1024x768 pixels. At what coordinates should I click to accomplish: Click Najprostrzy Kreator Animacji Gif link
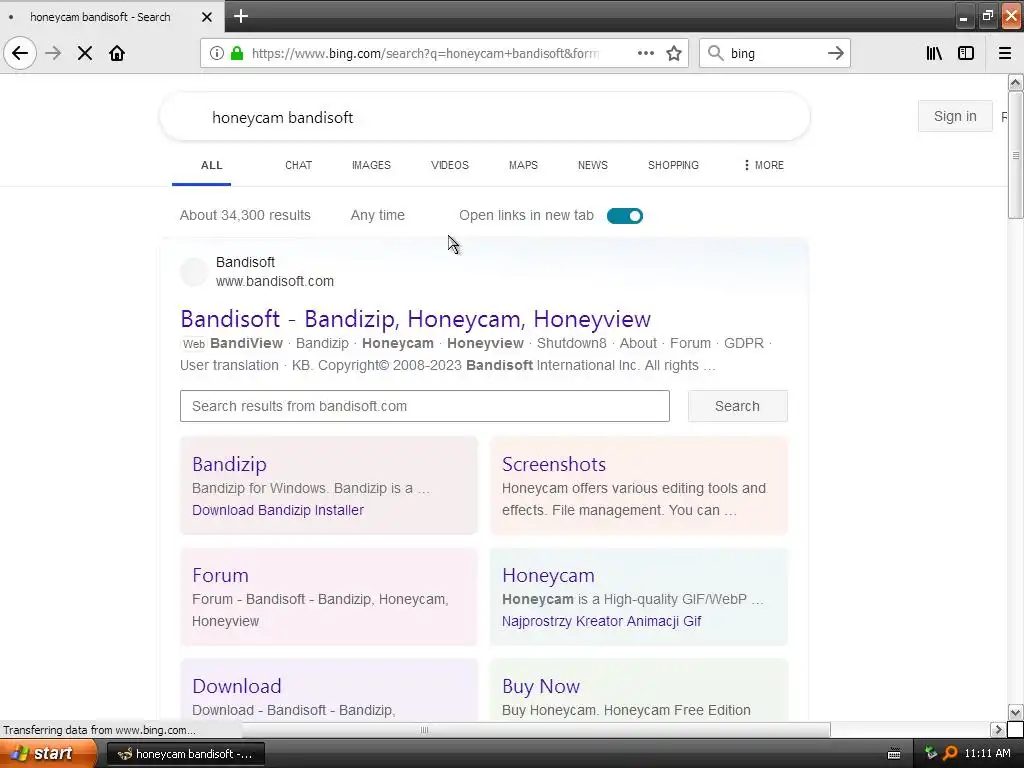(x=601, y=621)
